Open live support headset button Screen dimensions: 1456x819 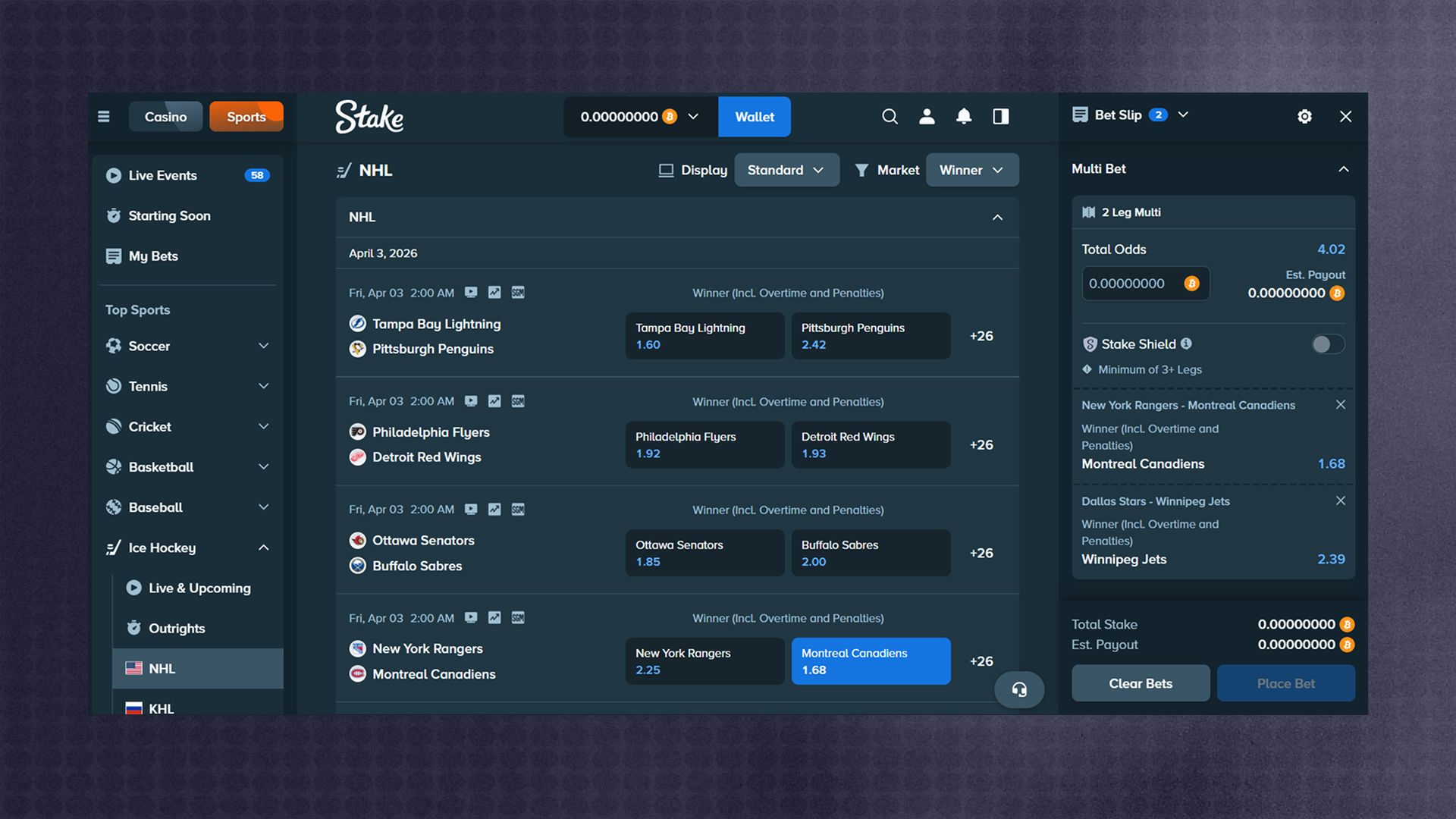point(1019,689)
